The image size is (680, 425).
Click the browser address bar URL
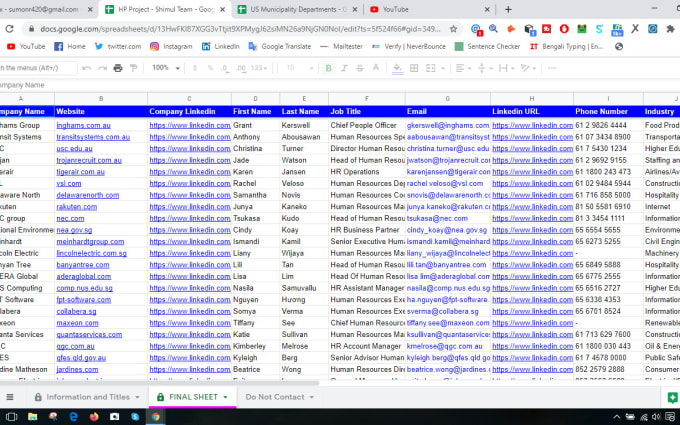point(240,29)
